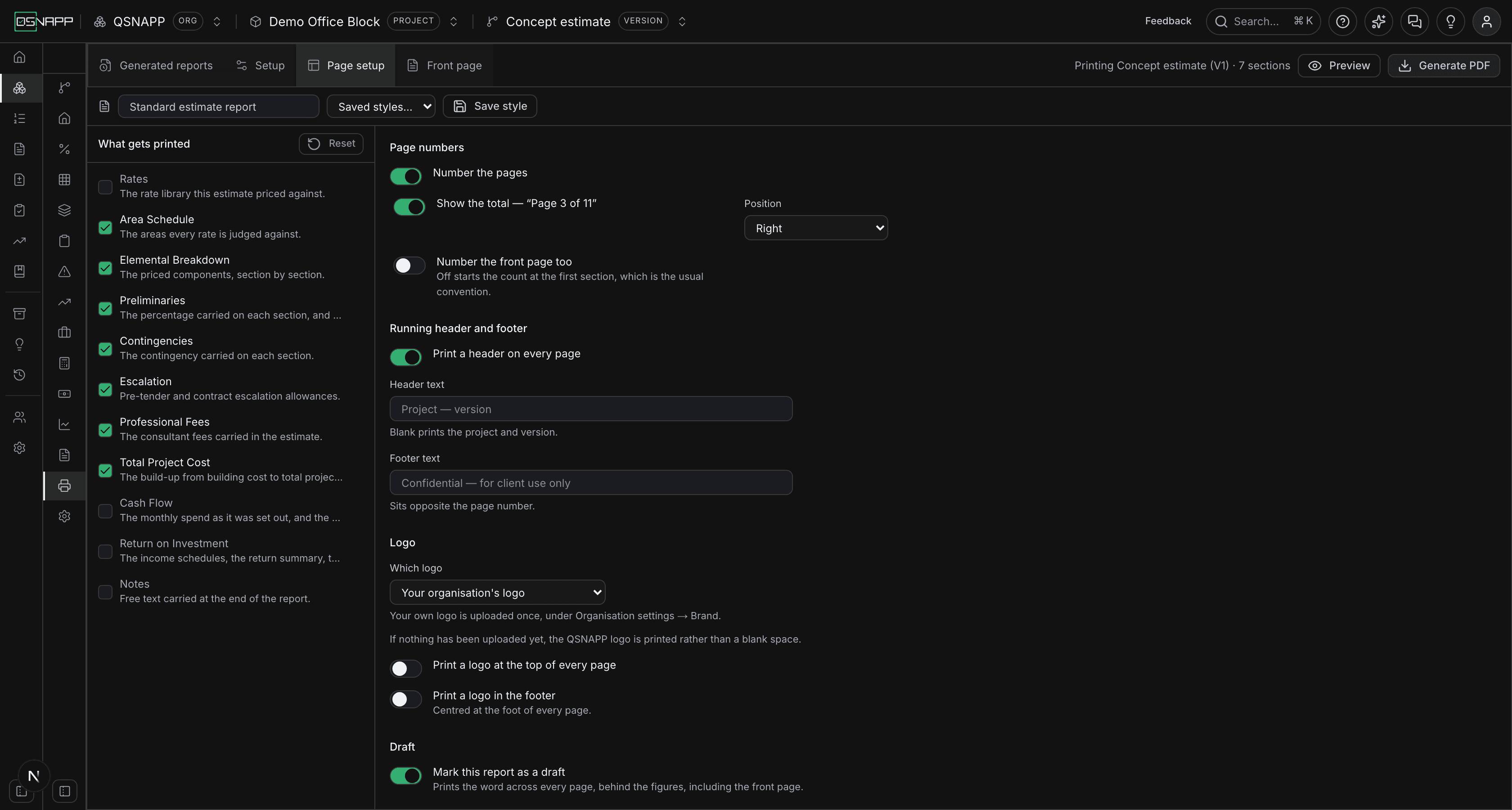This screenshot has height=810, width=1512.
Task: Switch to the Setup tab
Action: [x=260, y=65]
